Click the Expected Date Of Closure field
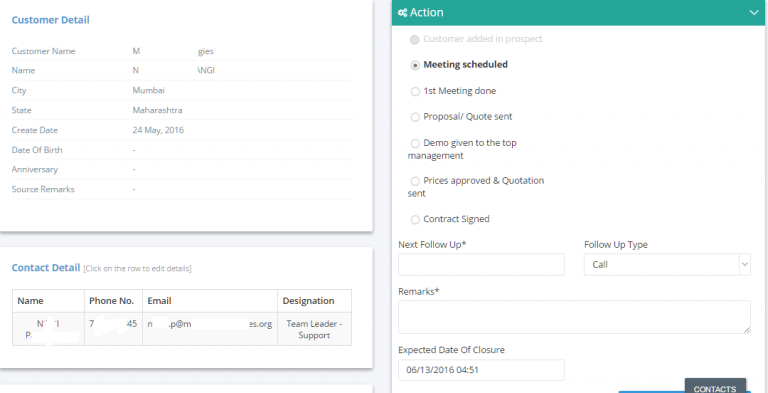Image resolution: width=768 pixels, height=393 pixels. point(481,370)
